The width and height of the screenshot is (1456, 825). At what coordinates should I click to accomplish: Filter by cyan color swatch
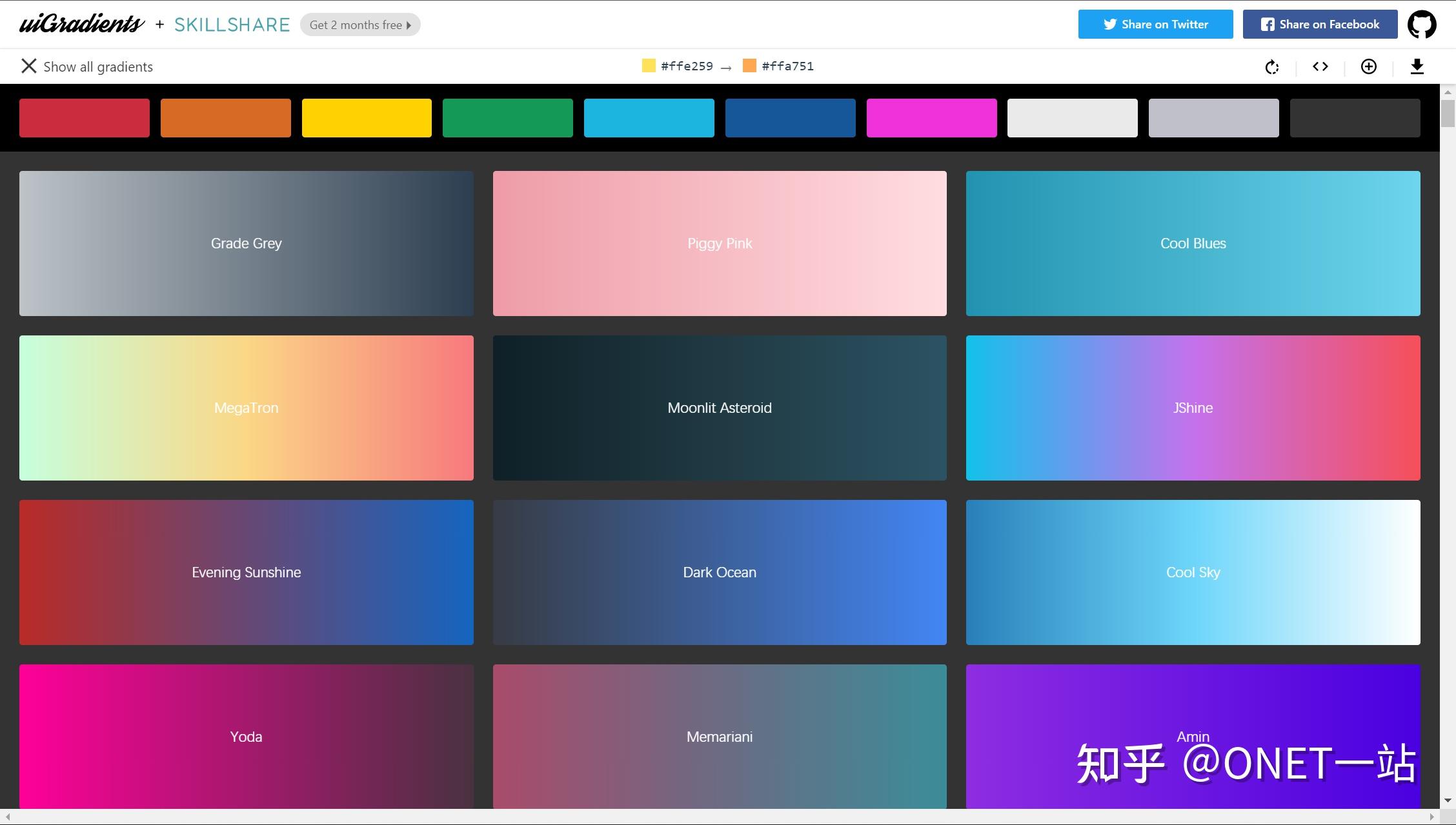(649, 118)
